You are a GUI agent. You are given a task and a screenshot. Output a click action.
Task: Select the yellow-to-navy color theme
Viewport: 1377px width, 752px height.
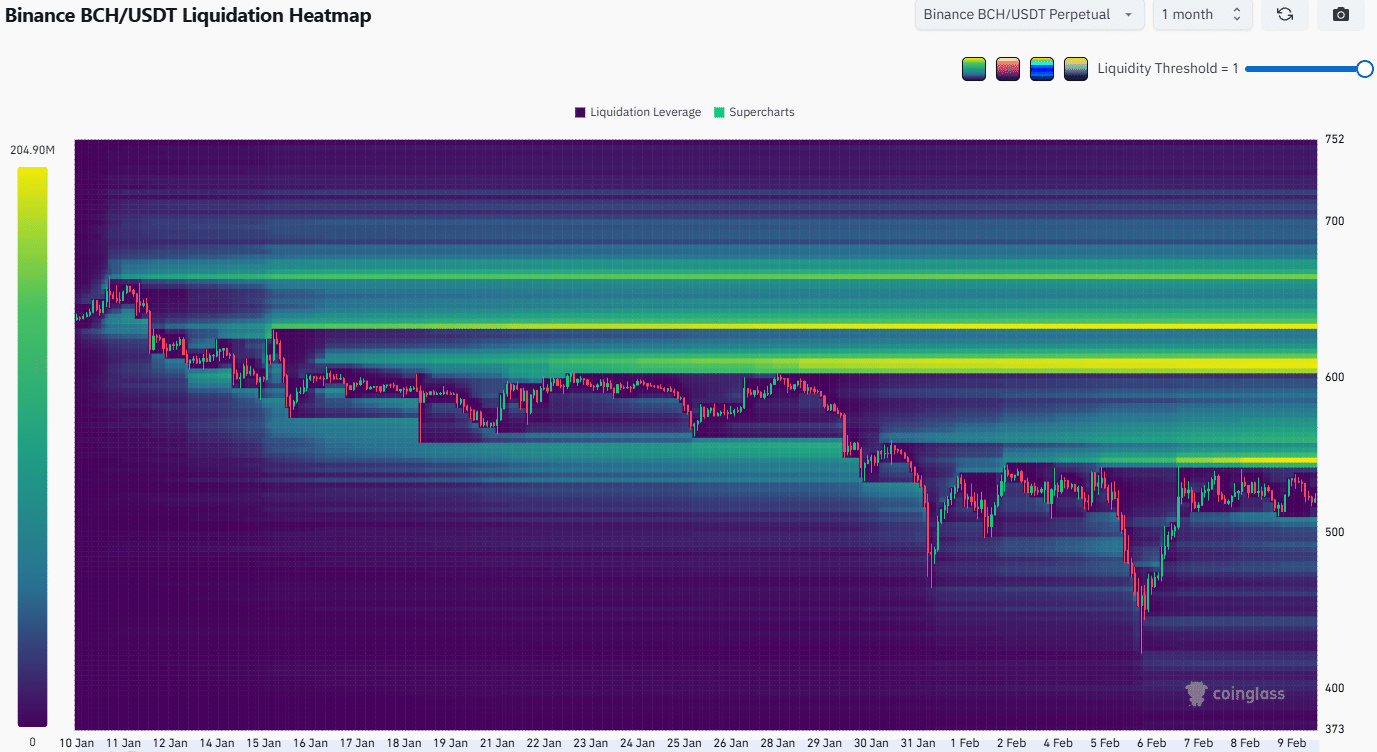[1076, 69]
